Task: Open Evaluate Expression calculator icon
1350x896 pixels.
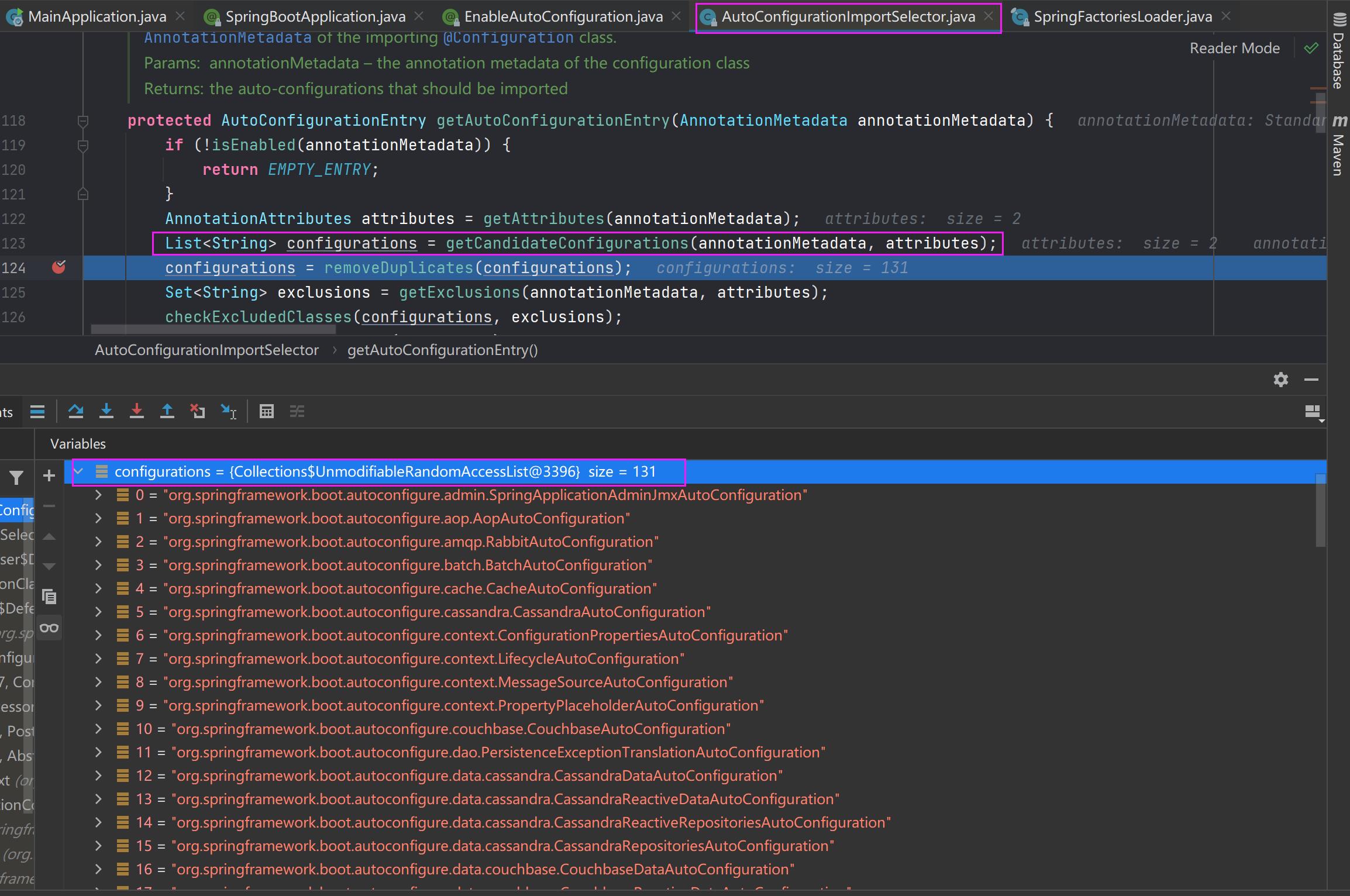Action: pyautogui.click(x=267, y=412)
